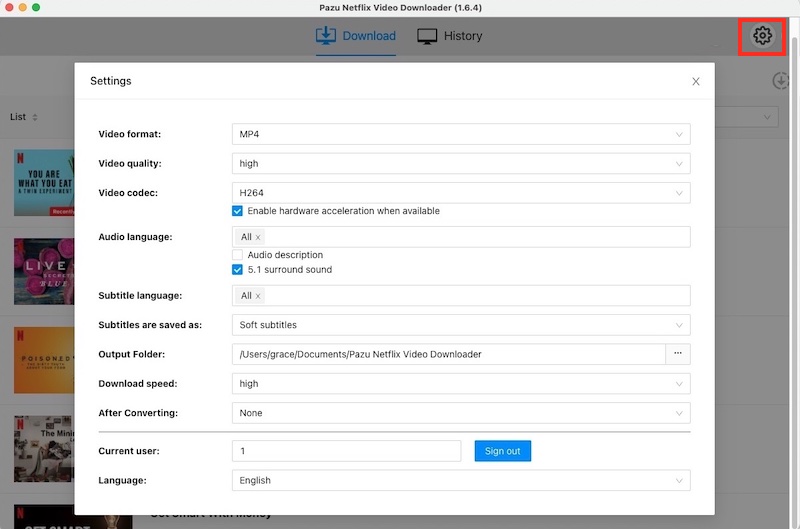Click the History monitor icon

pos(427,36)
